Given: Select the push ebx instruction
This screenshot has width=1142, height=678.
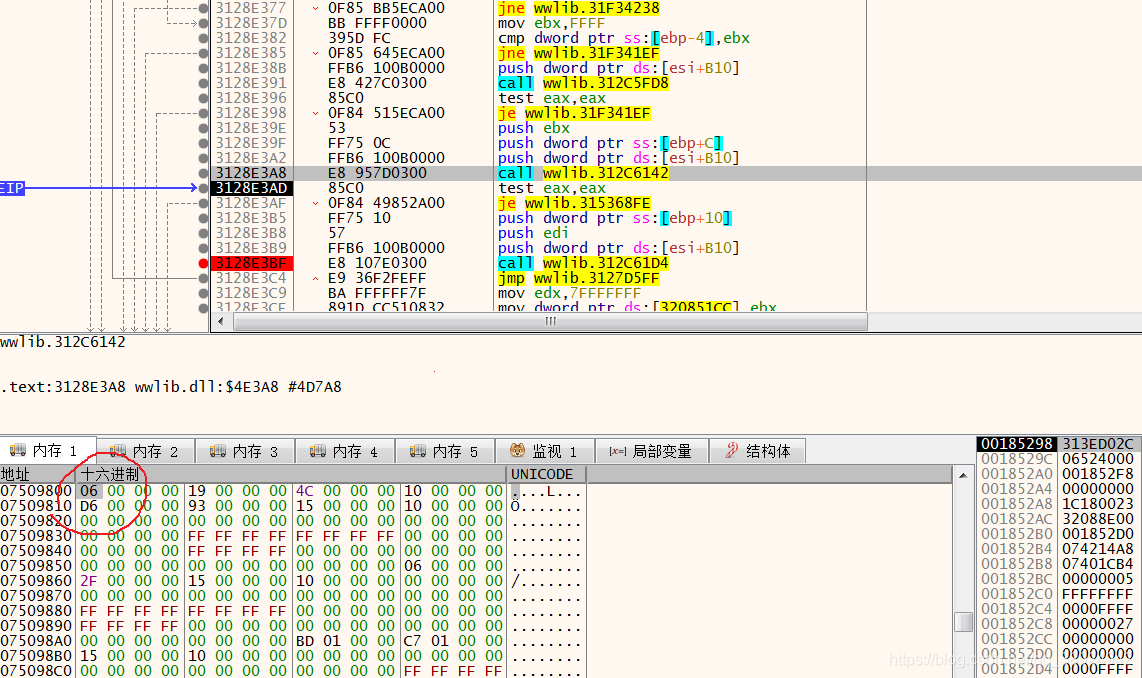Looking at the screenshot, I should click(534, 128).
